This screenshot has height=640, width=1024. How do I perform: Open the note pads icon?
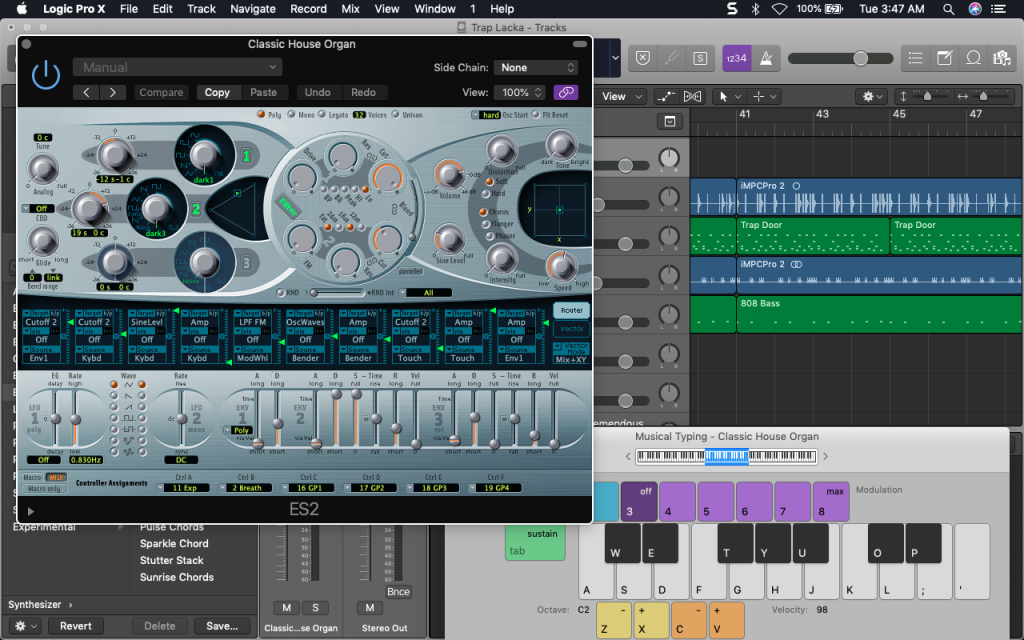pyautogui.click(x=944, y=58)
